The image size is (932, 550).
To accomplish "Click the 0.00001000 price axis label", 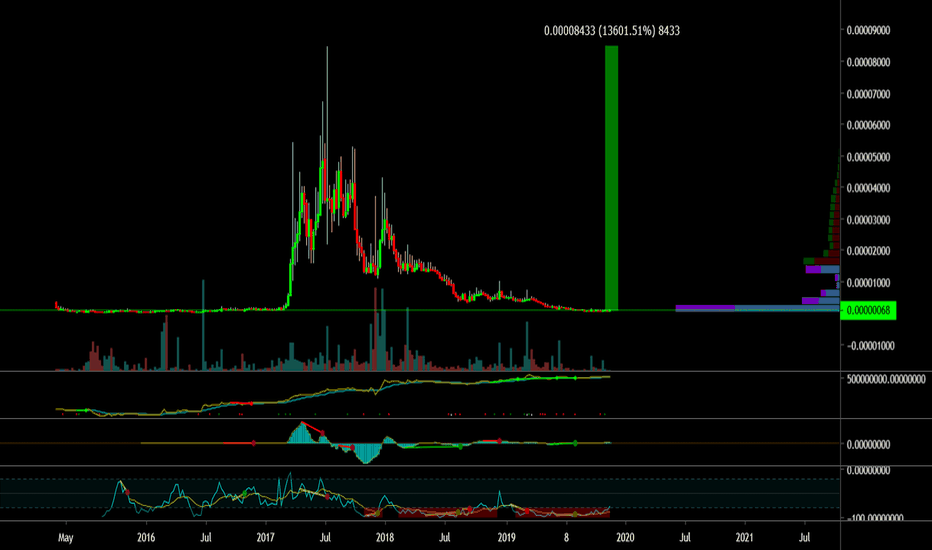I will point(868,282).
